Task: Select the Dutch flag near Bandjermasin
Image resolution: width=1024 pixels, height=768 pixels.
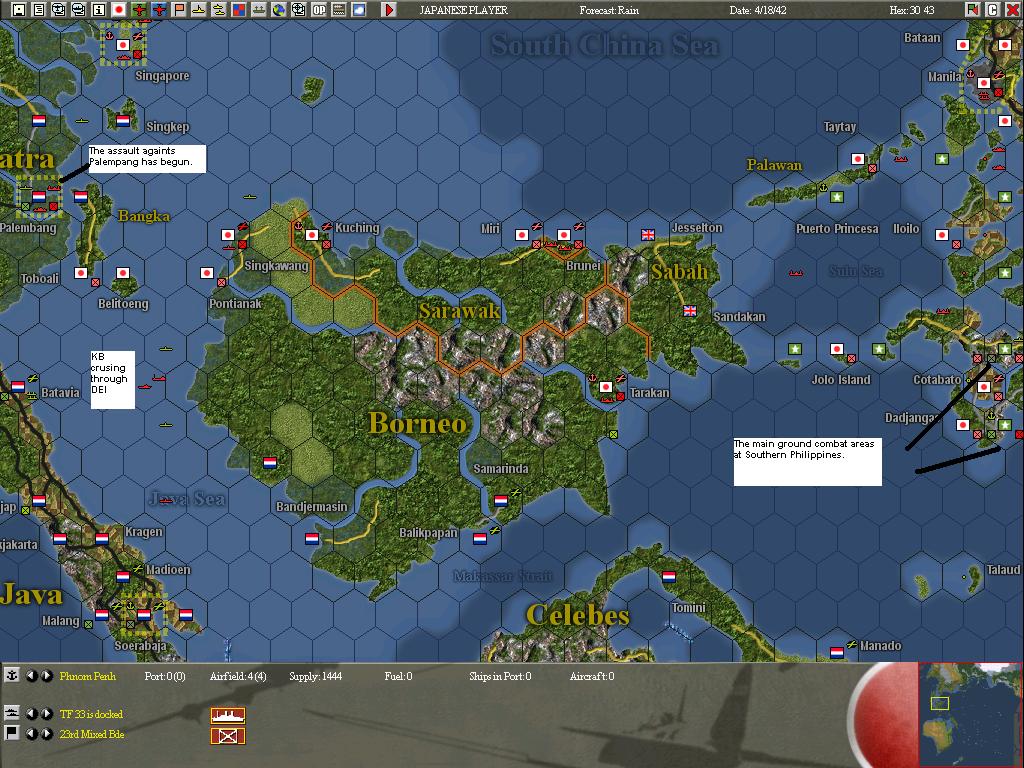Action: (x=312, y=539)
